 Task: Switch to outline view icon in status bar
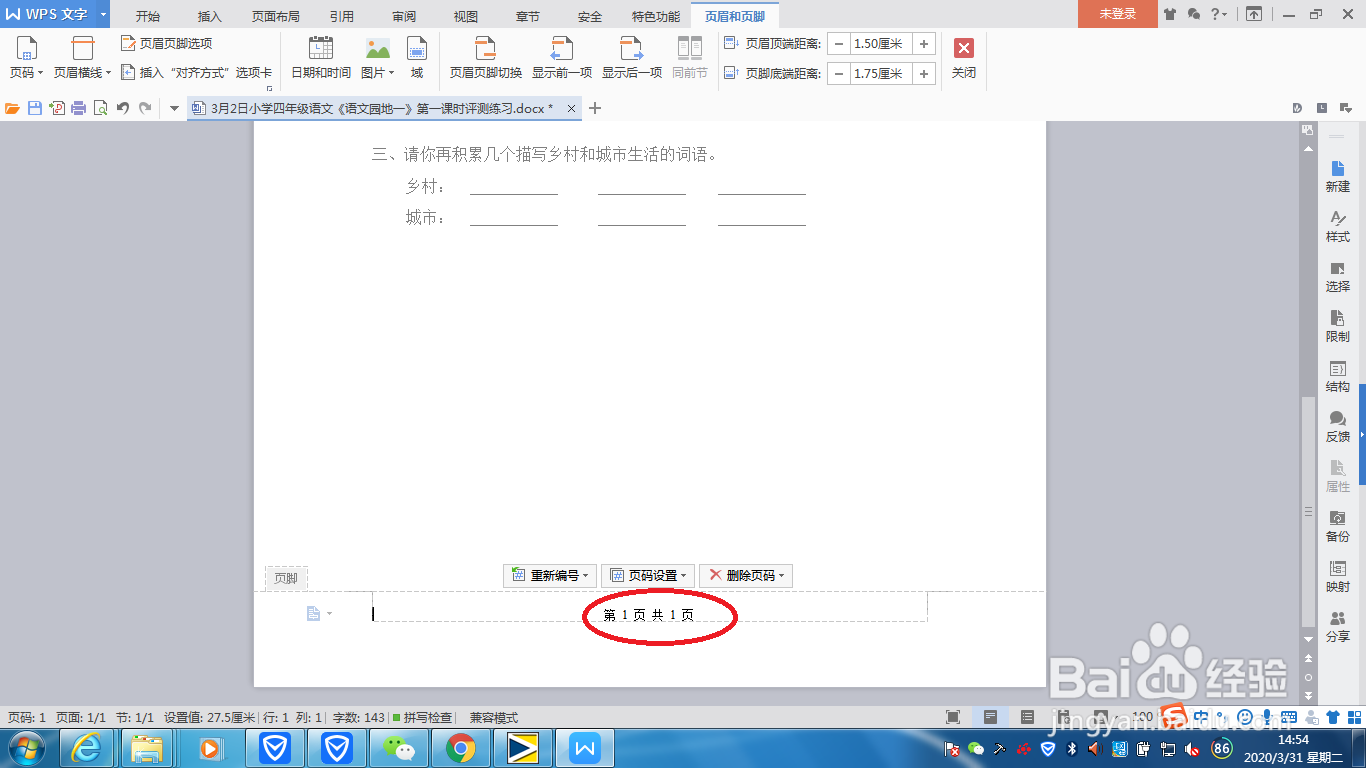click(1027, 717)
